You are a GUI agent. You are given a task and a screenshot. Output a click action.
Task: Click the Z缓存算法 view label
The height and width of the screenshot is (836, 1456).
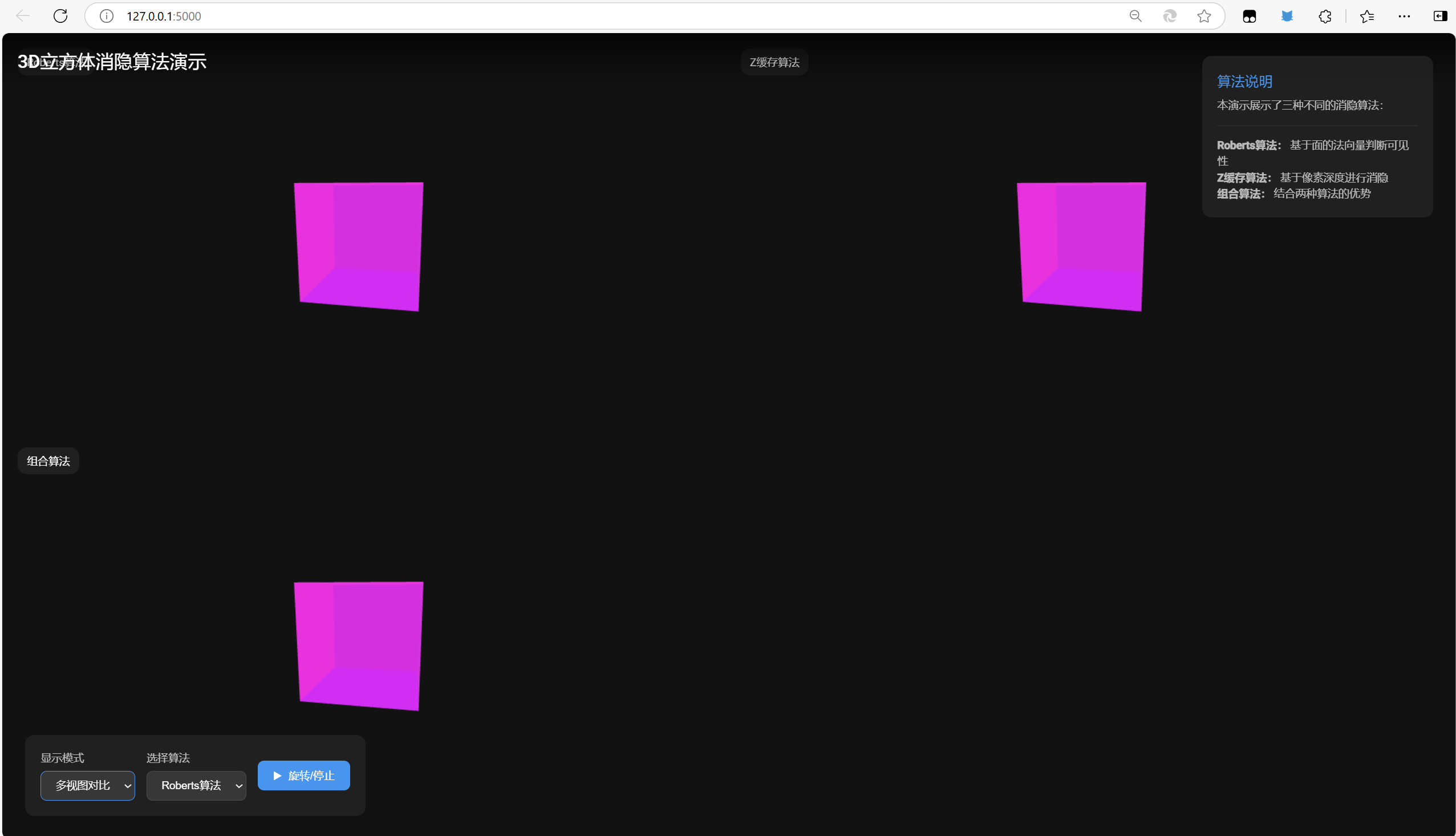[774, 62]
